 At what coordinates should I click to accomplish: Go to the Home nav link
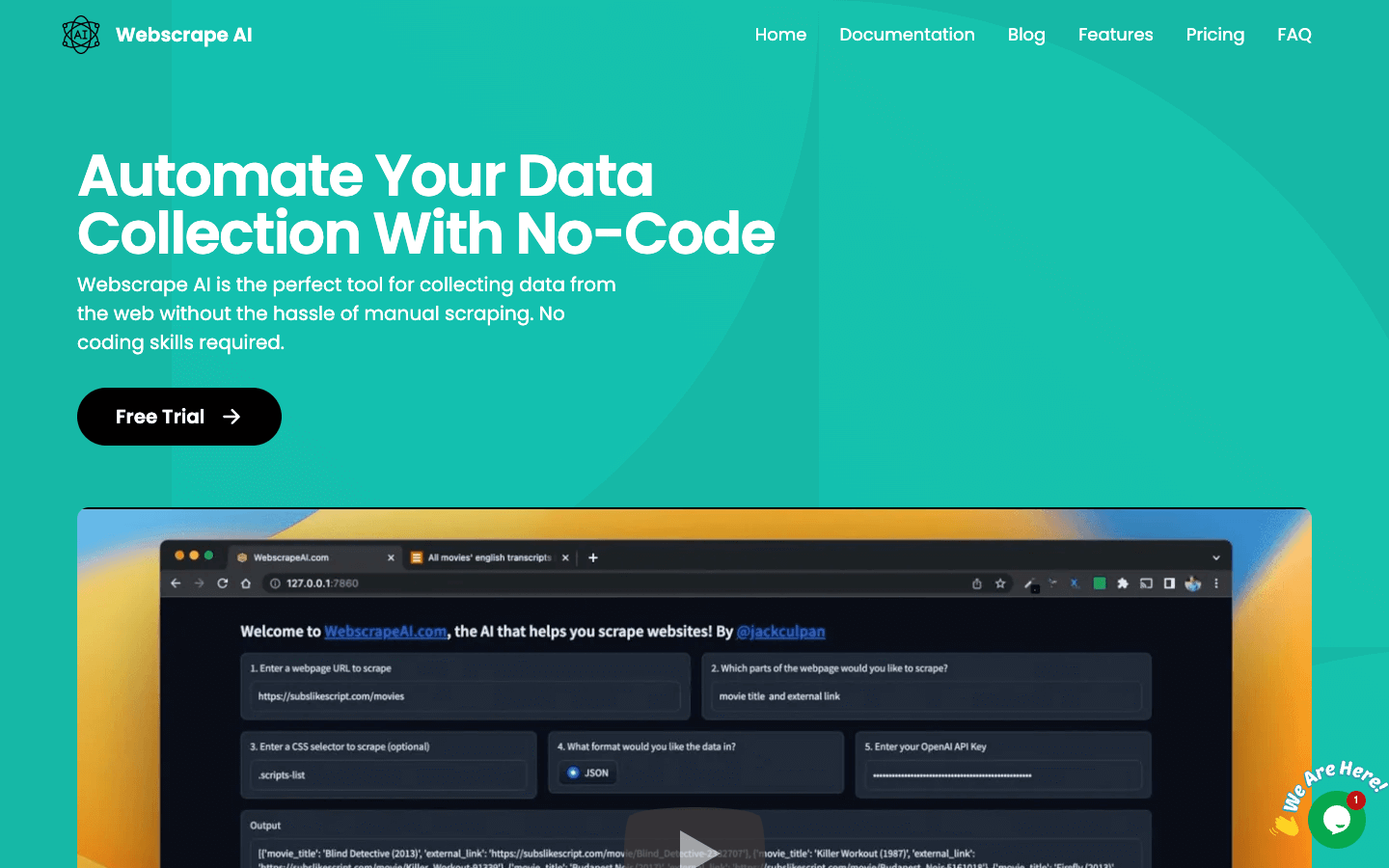pos(780,35)
